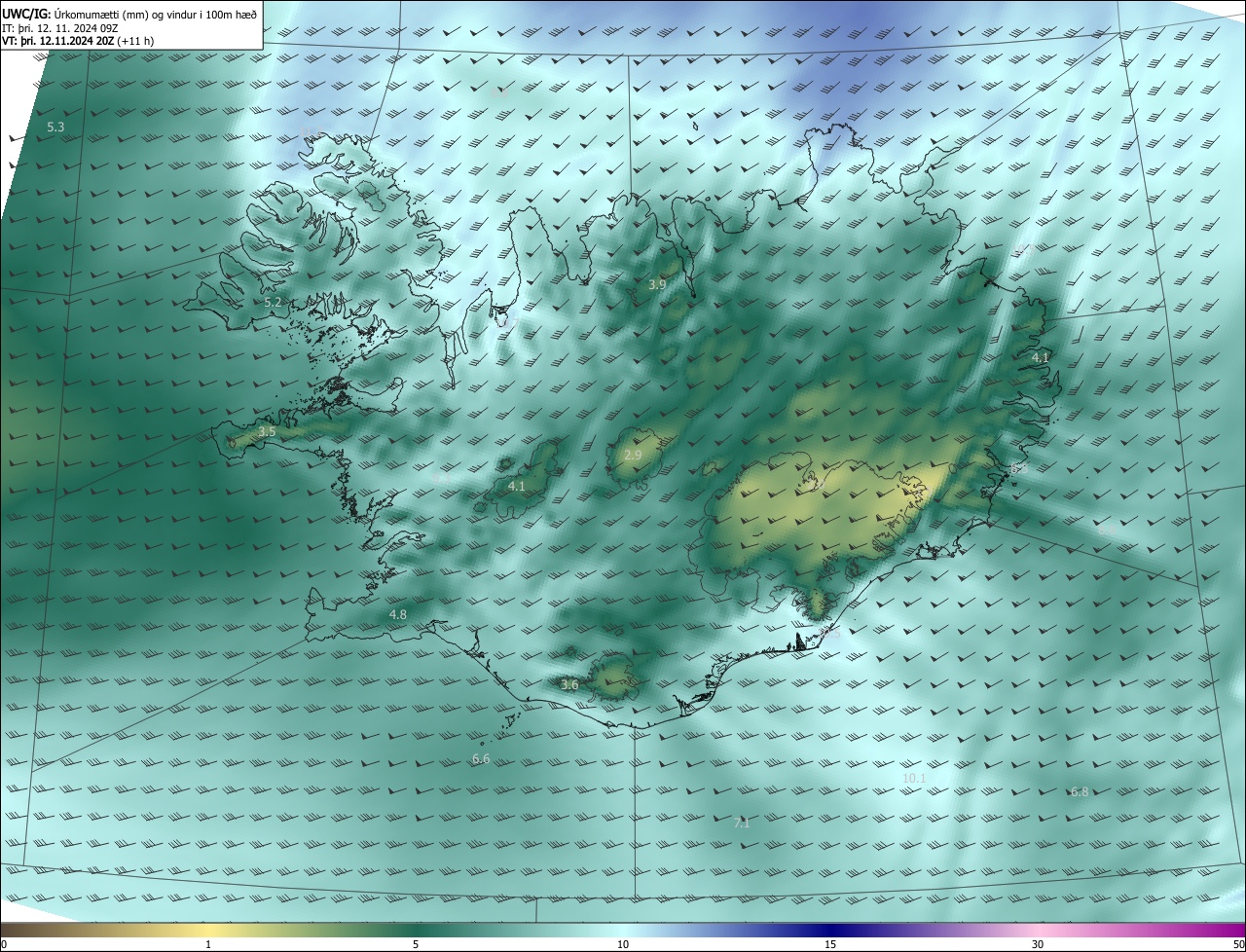Image resolution: width=1246 pixels, height=952 pixels.
Task: Click the 3.5 value on Snæfellsnes peninsula
Action: (267, 430)
